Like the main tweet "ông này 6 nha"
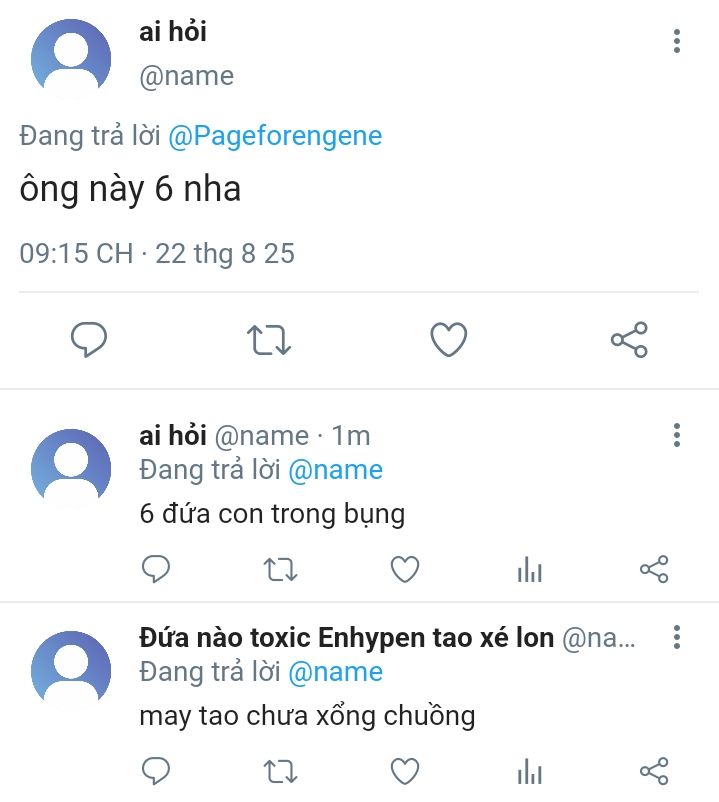 (x=449, y=341)
